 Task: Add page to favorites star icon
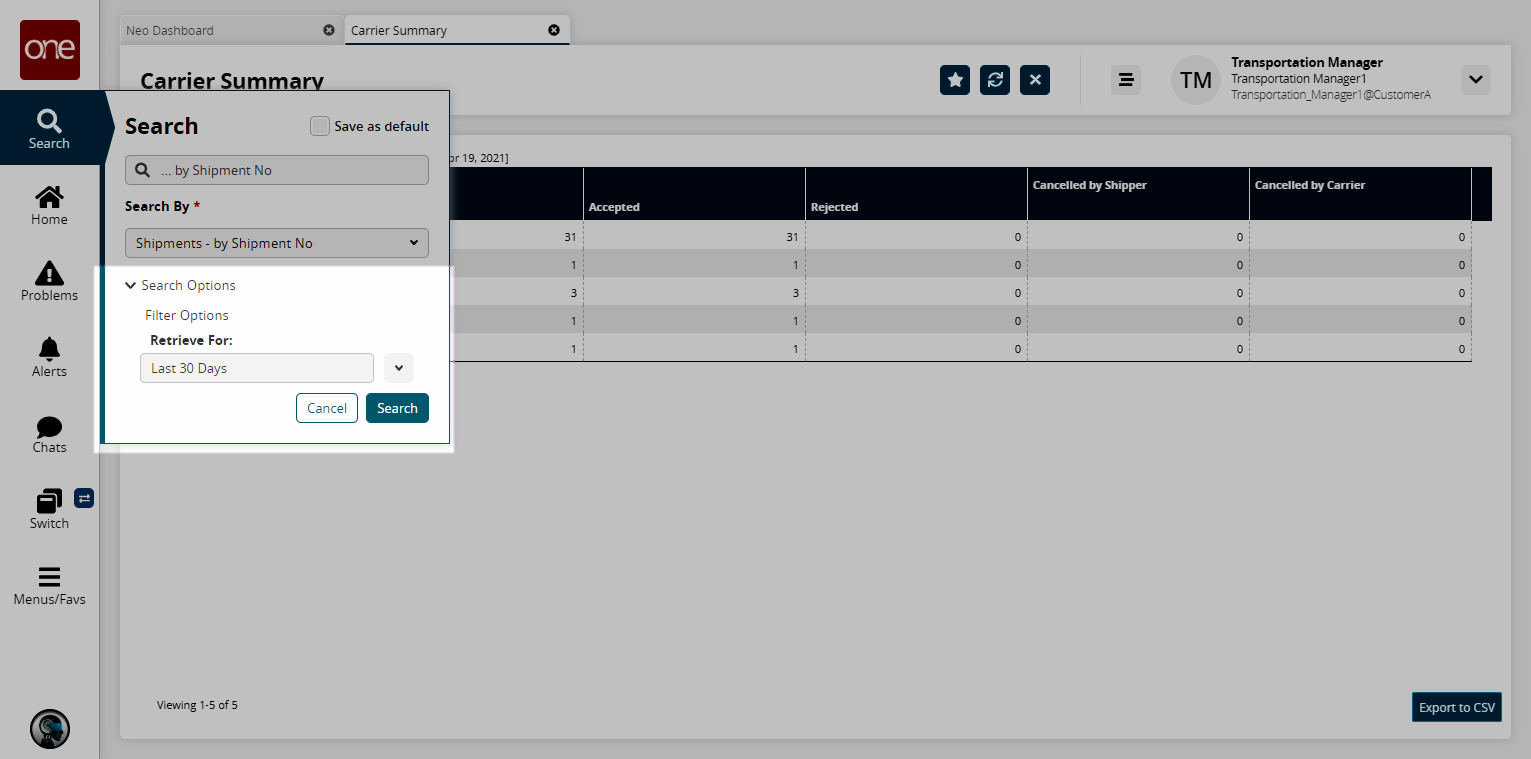[x=955, y=80]
